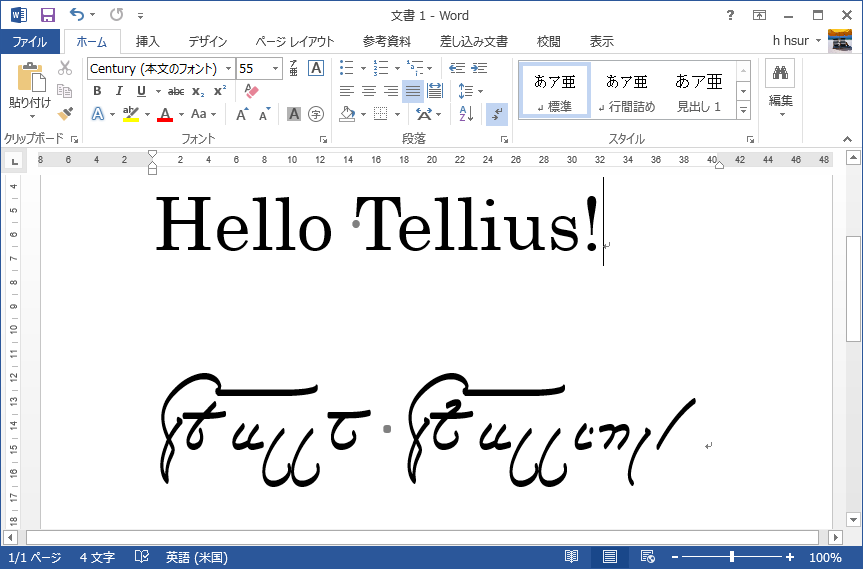Click the Grow Font icon
863x569 pixels.
click(x=242, y=114)
